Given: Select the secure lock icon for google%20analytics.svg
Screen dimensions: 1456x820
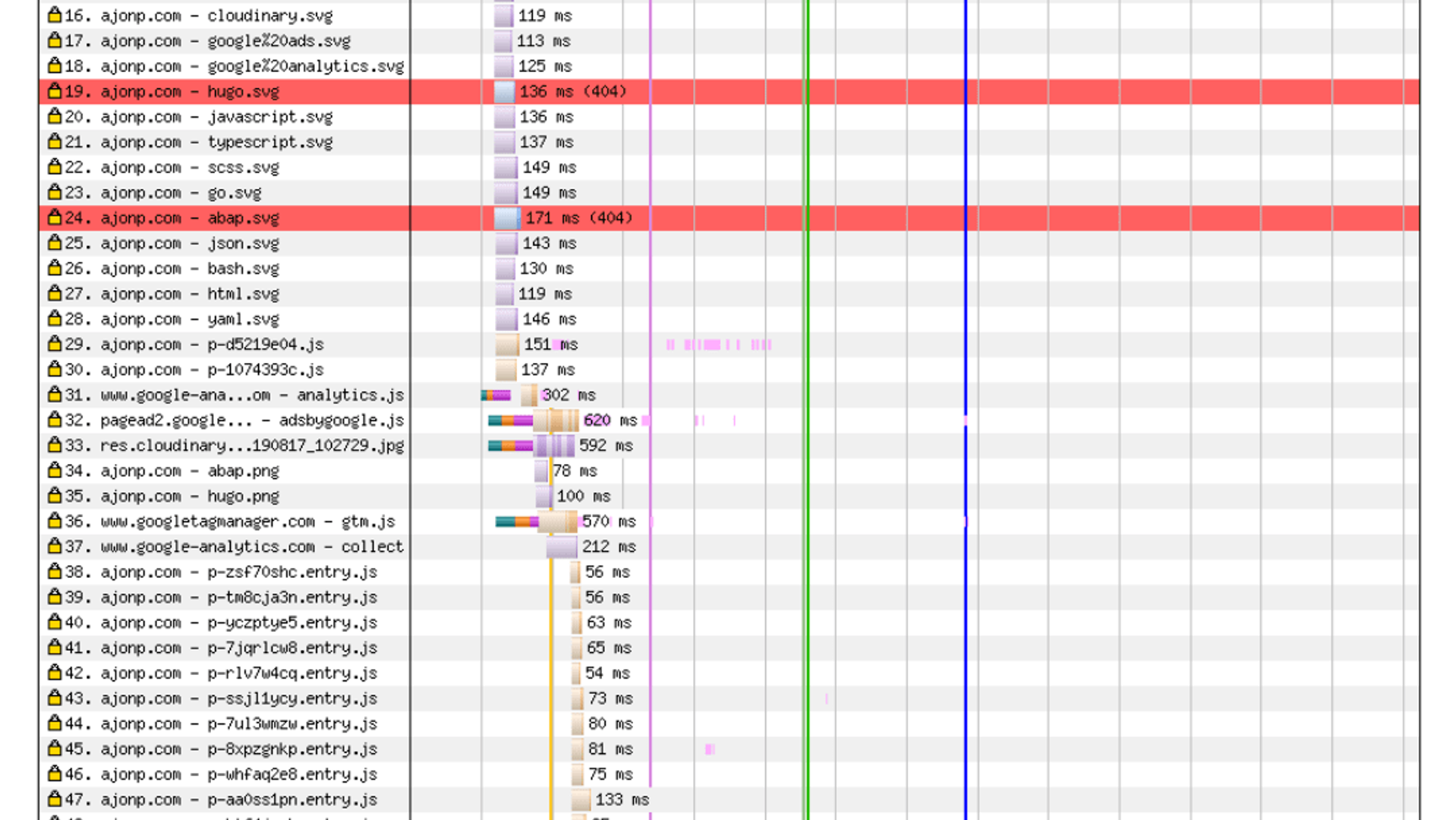Looking at the screenshot, I should (x=54, y=65).
